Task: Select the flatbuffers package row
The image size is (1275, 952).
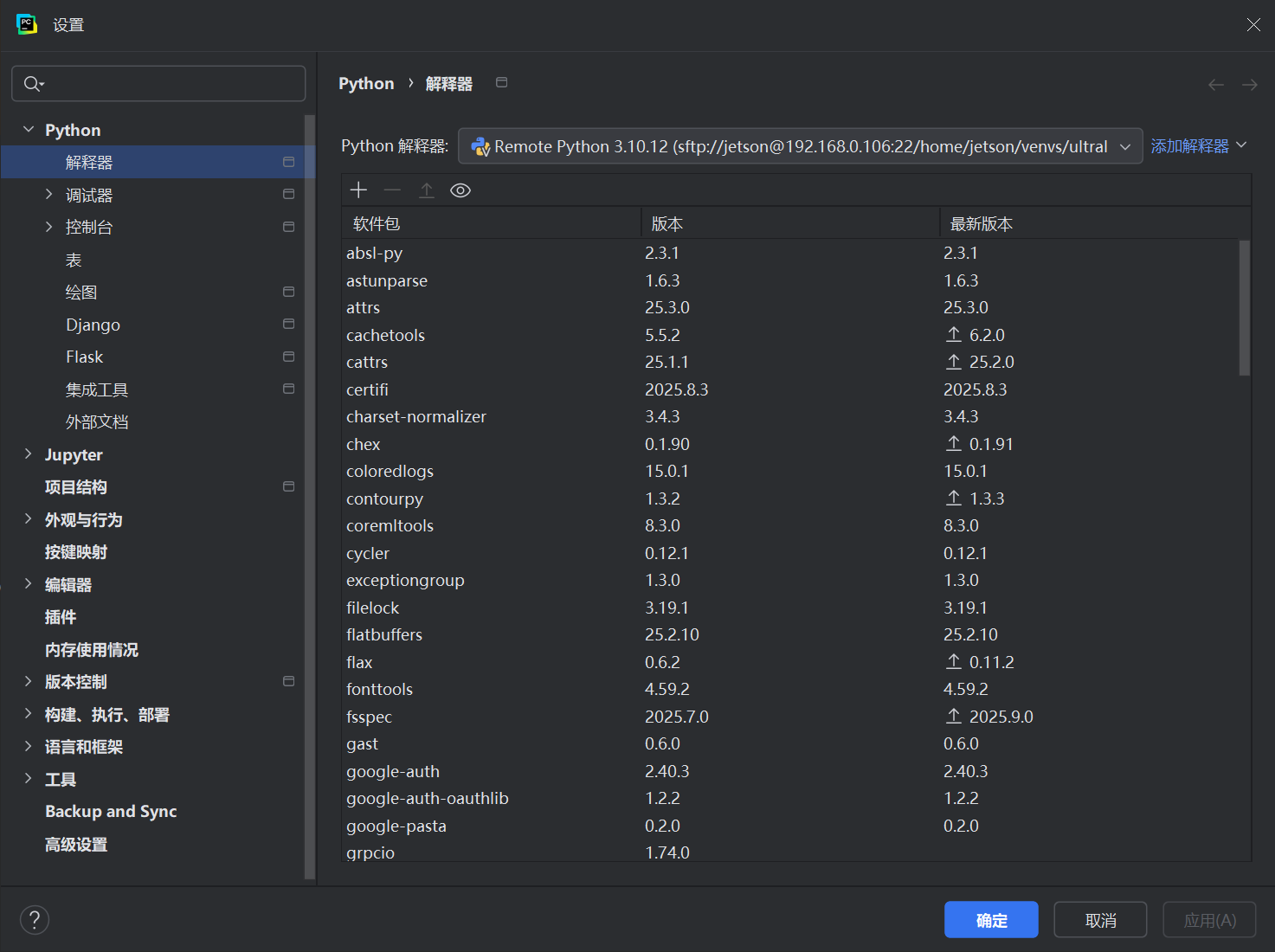Action: [x=790, y=634]
